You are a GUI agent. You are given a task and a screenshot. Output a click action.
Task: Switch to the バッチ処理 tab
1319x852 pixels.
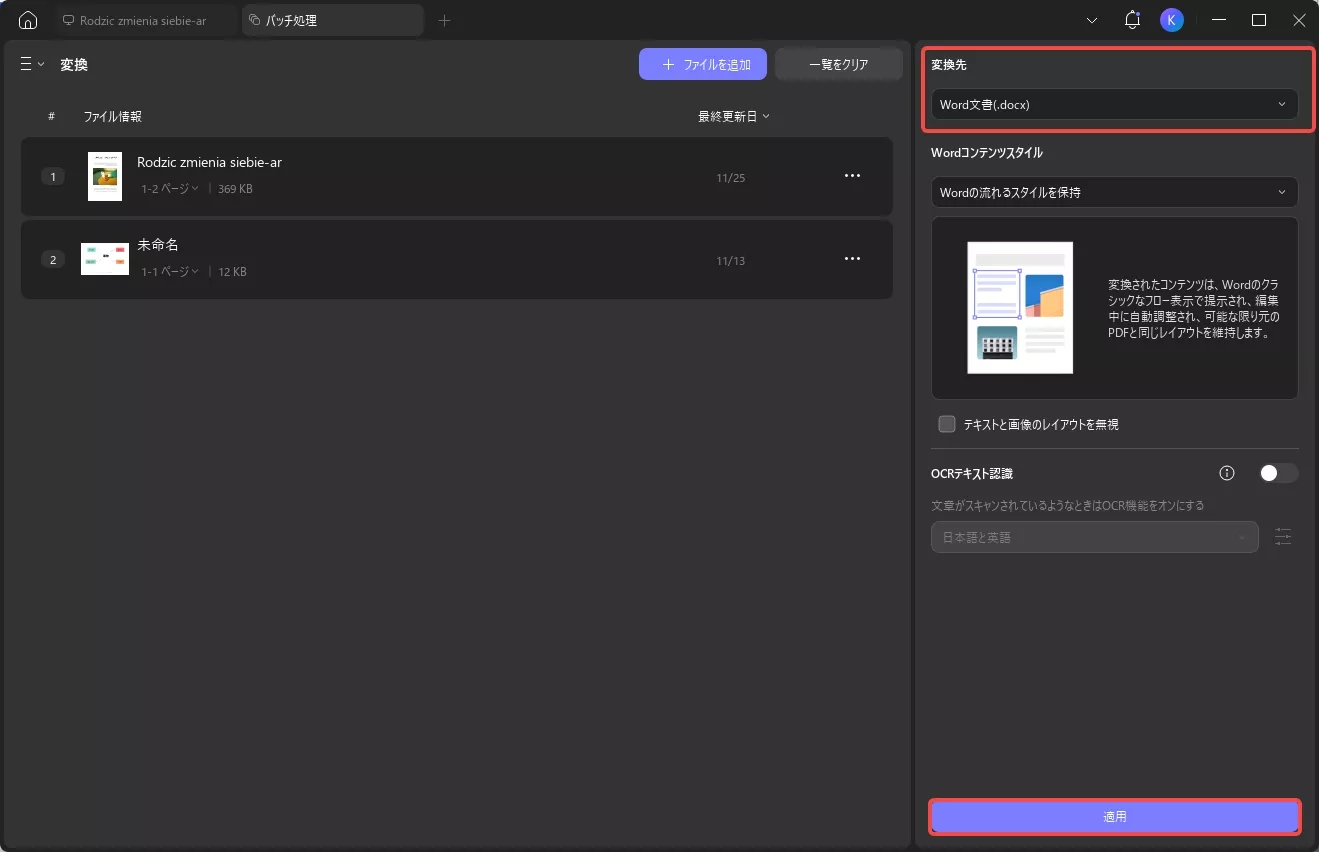(330, 19)
